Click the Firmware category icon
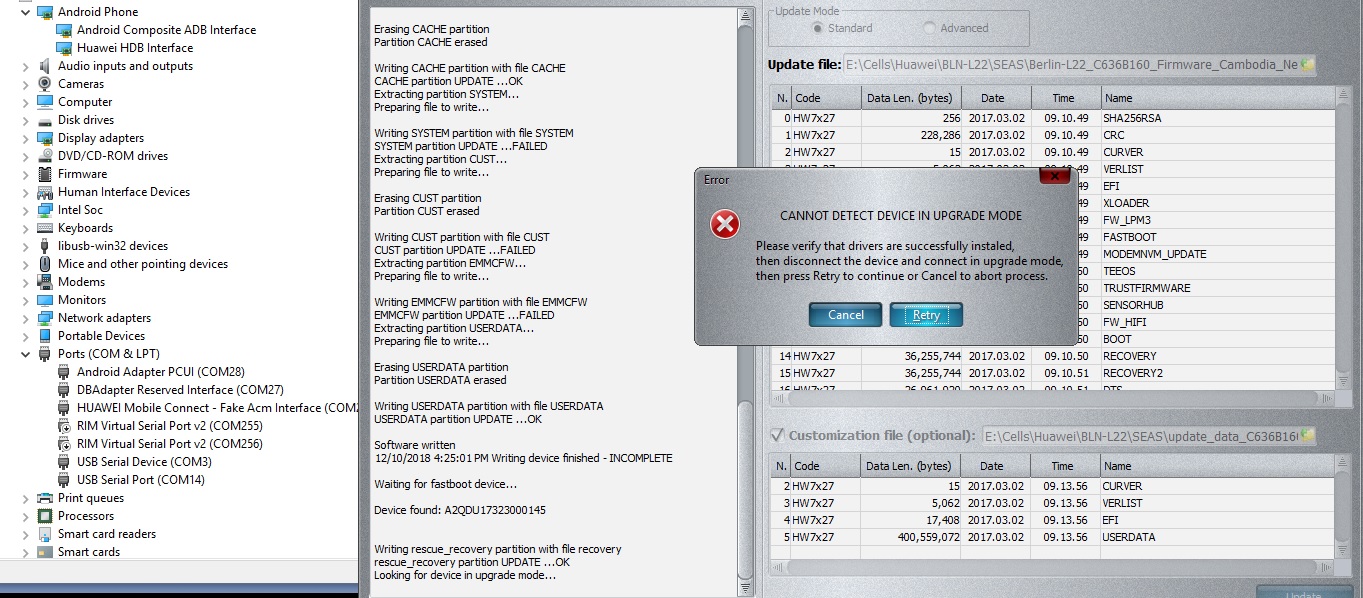This screenshot has height=598, width=1363. (x=45, y=174)
